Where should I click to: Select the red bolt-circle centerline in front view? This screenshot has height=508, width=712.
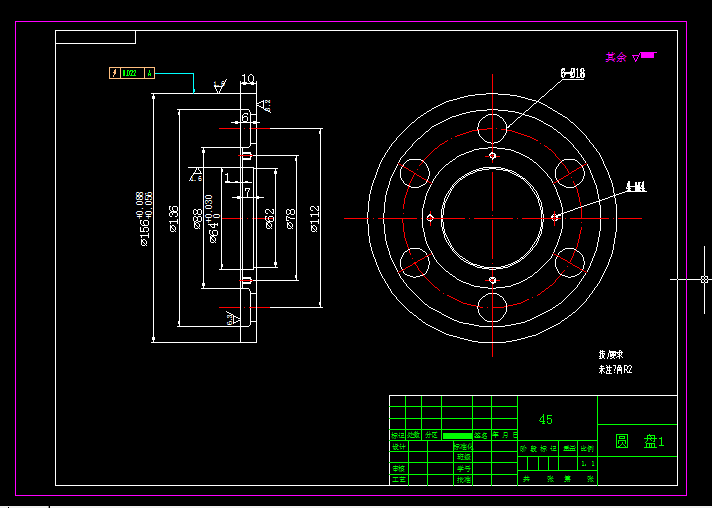tap(492, 218)
